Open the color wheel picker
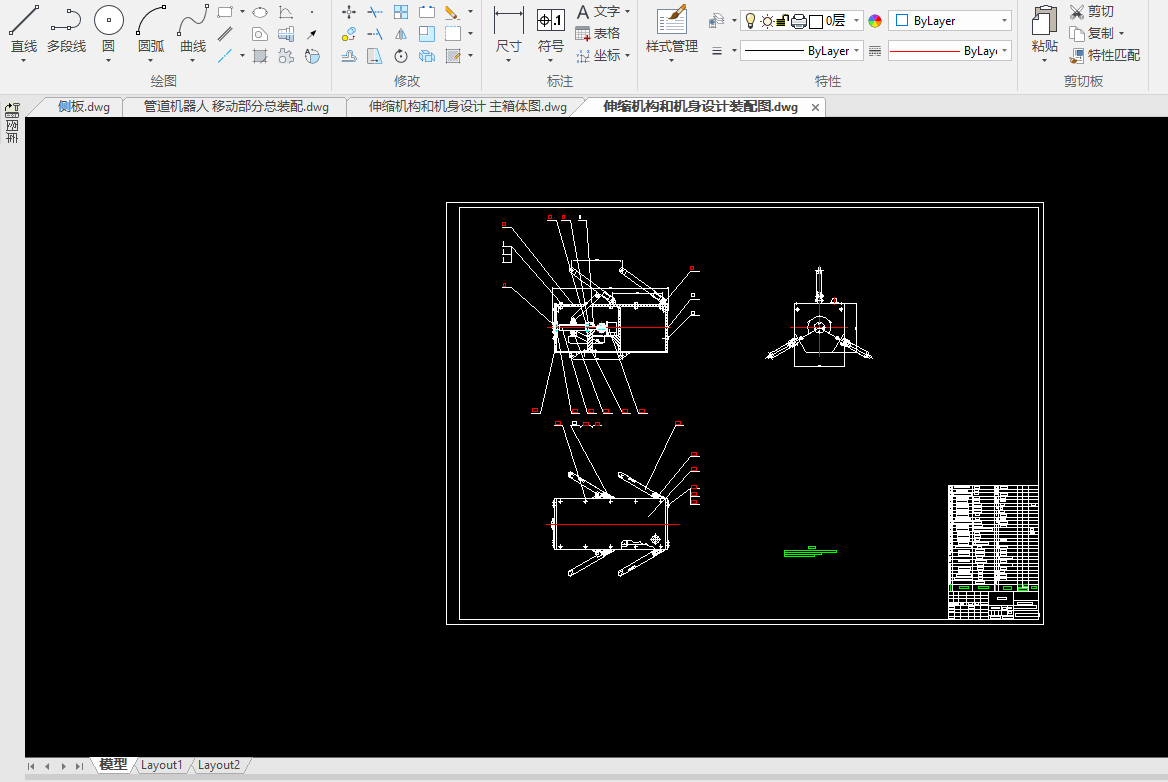 pos(875,20)
